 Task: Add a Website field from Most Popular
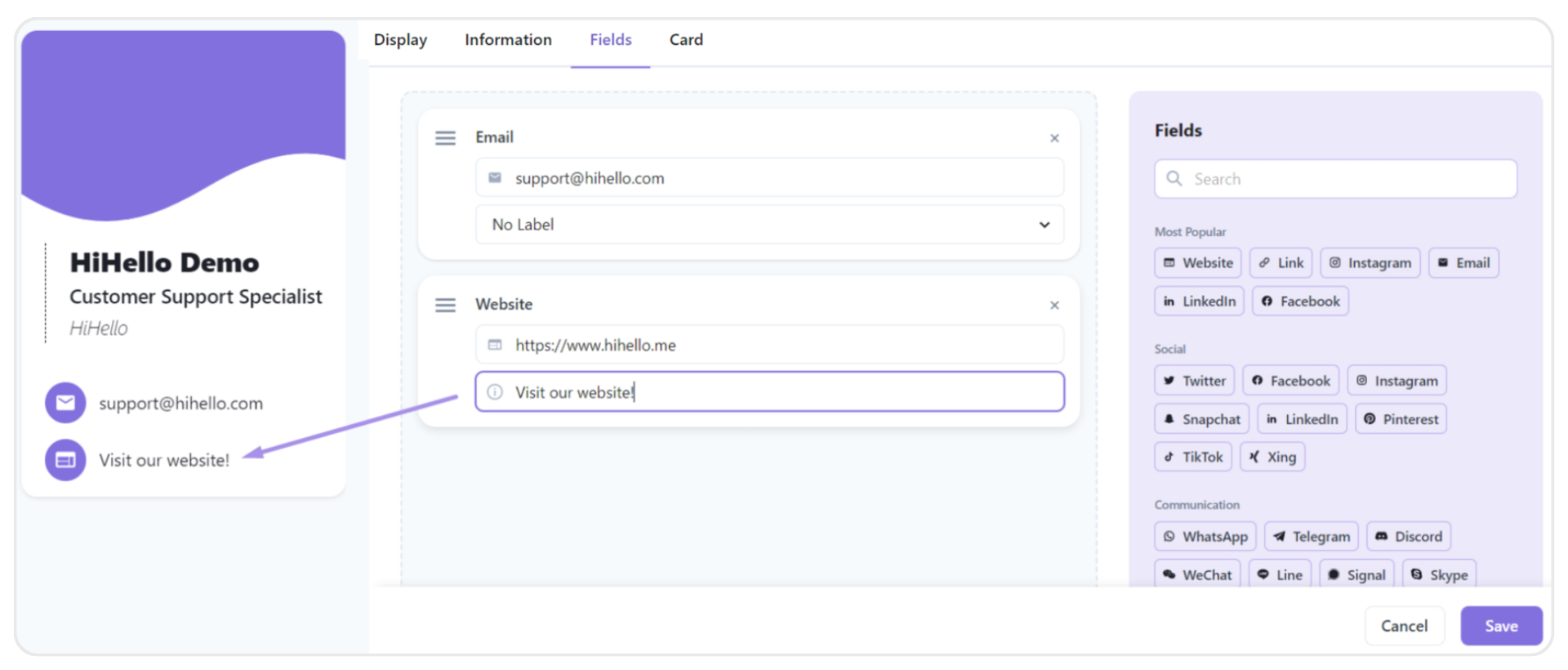(1198, 263)
